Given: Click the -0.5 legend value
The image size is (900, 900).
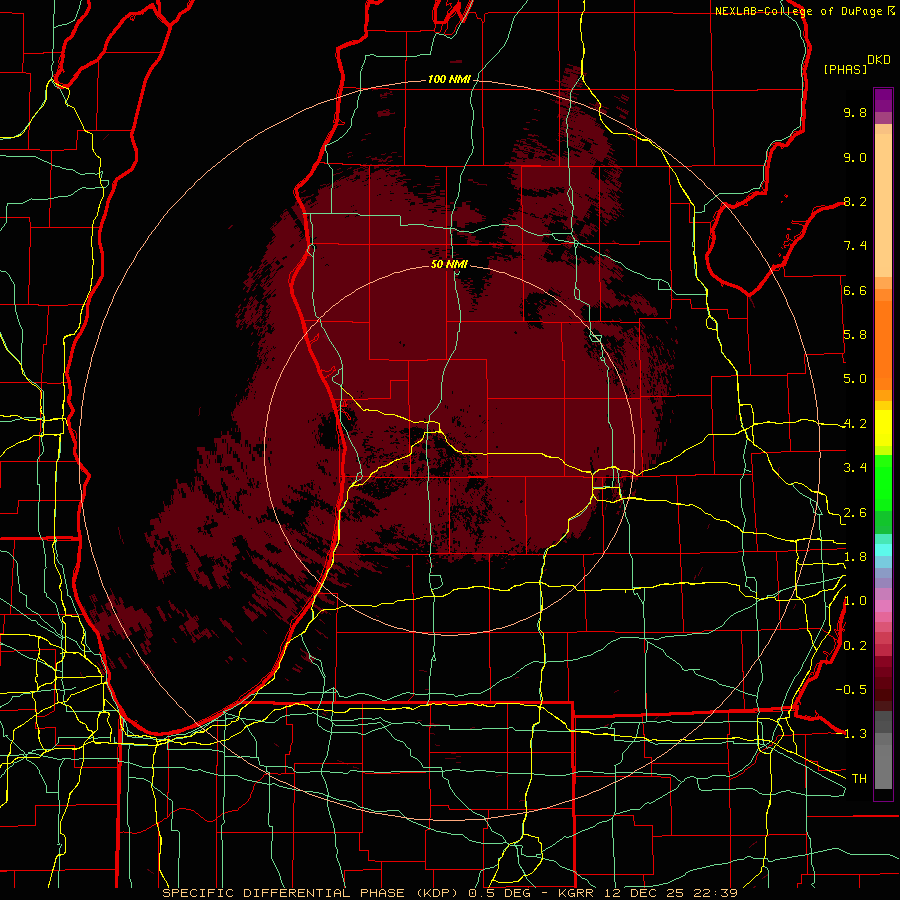Looking at the screenshot, I should 851,690.
